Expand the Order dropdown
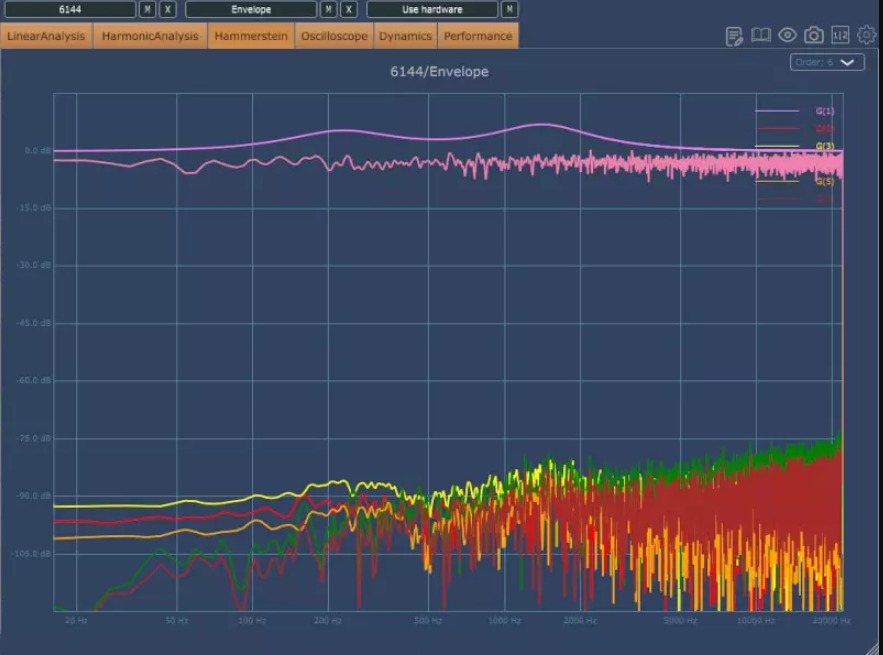The width and height of the screenshot is (883, 655). pos(827,62)
